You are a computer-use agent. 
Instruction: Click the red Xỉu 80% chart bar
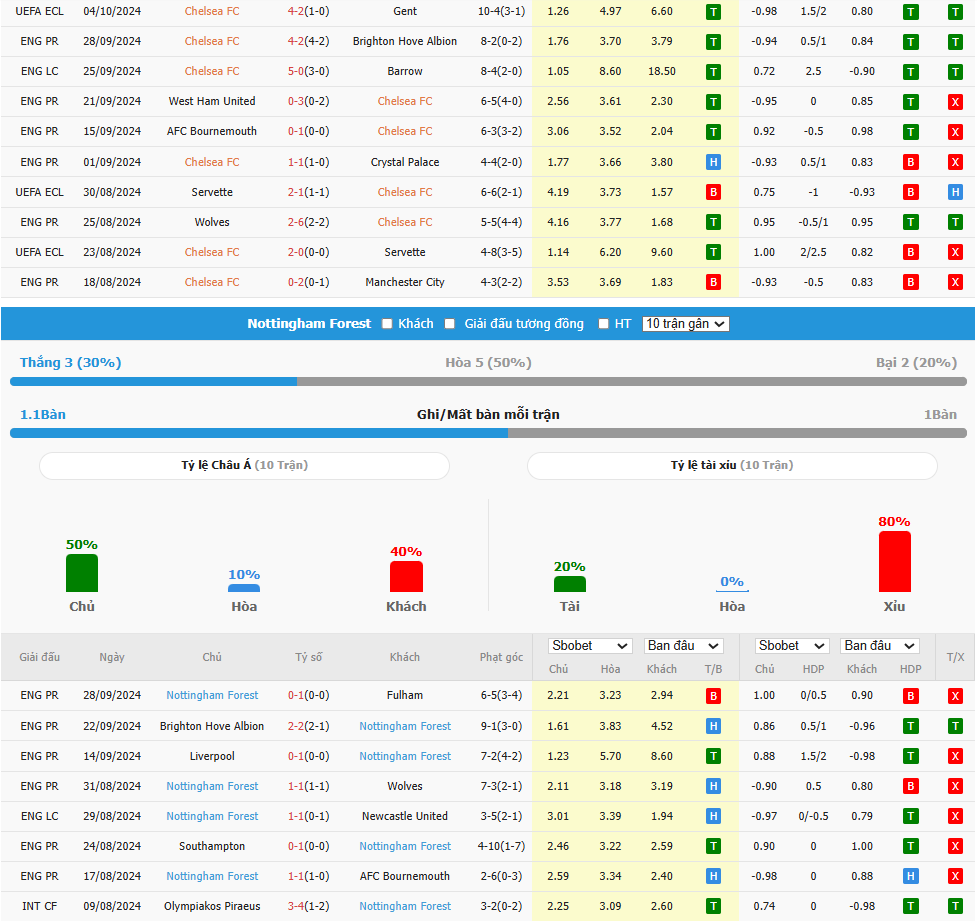point(895,561)
